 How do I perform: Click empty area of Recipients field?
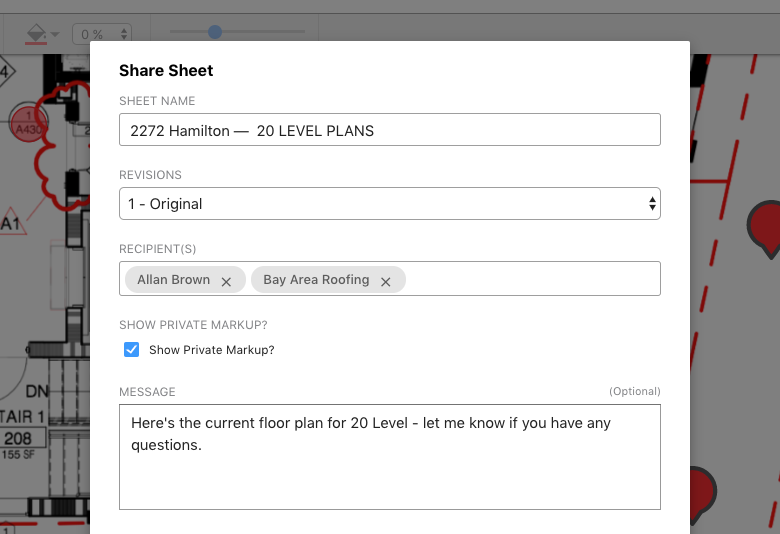(x=530, y=279)
